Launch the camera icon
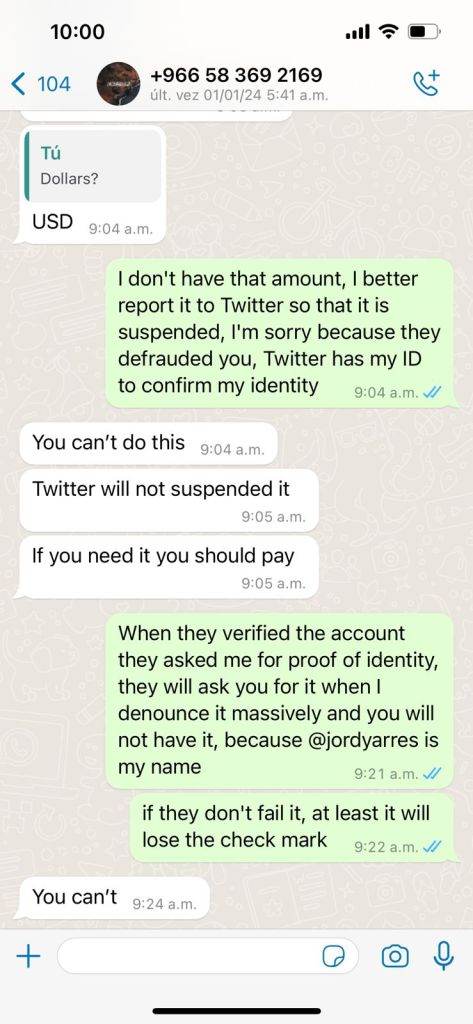473x1024 pixels. tap(395, 957)
